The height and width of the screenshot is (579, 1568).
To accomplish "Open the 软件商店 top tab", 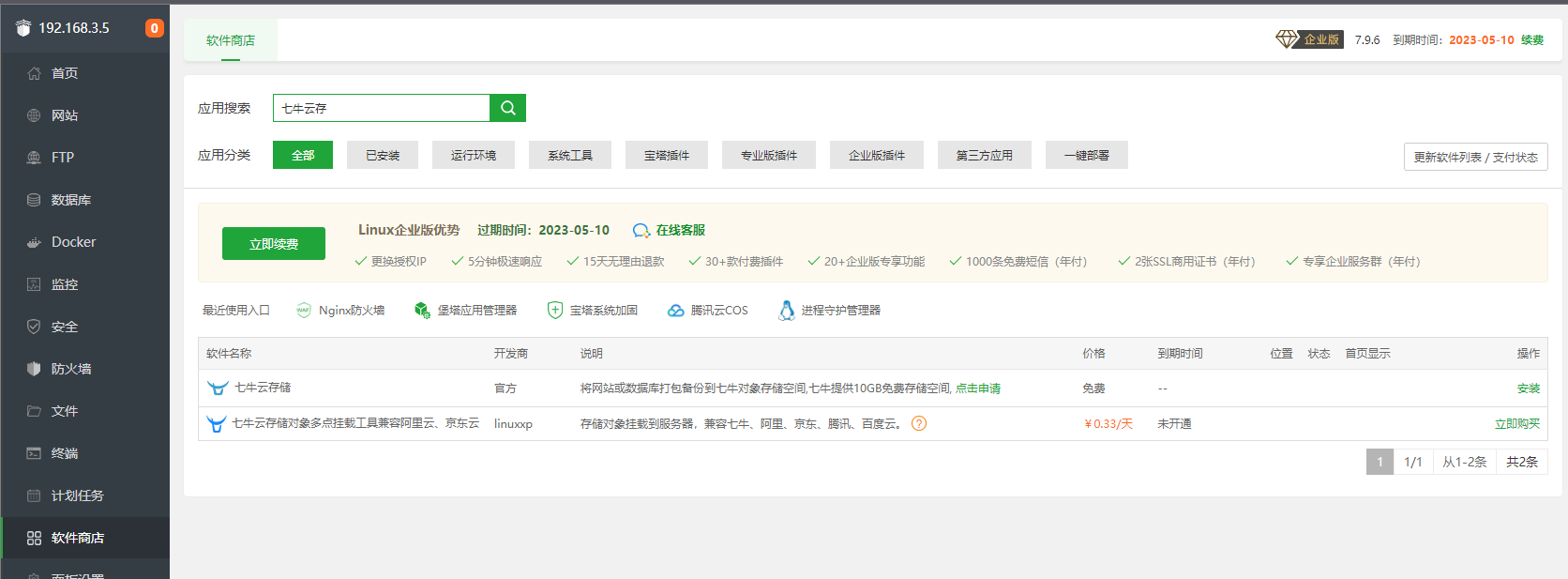I will pos(231,40).
